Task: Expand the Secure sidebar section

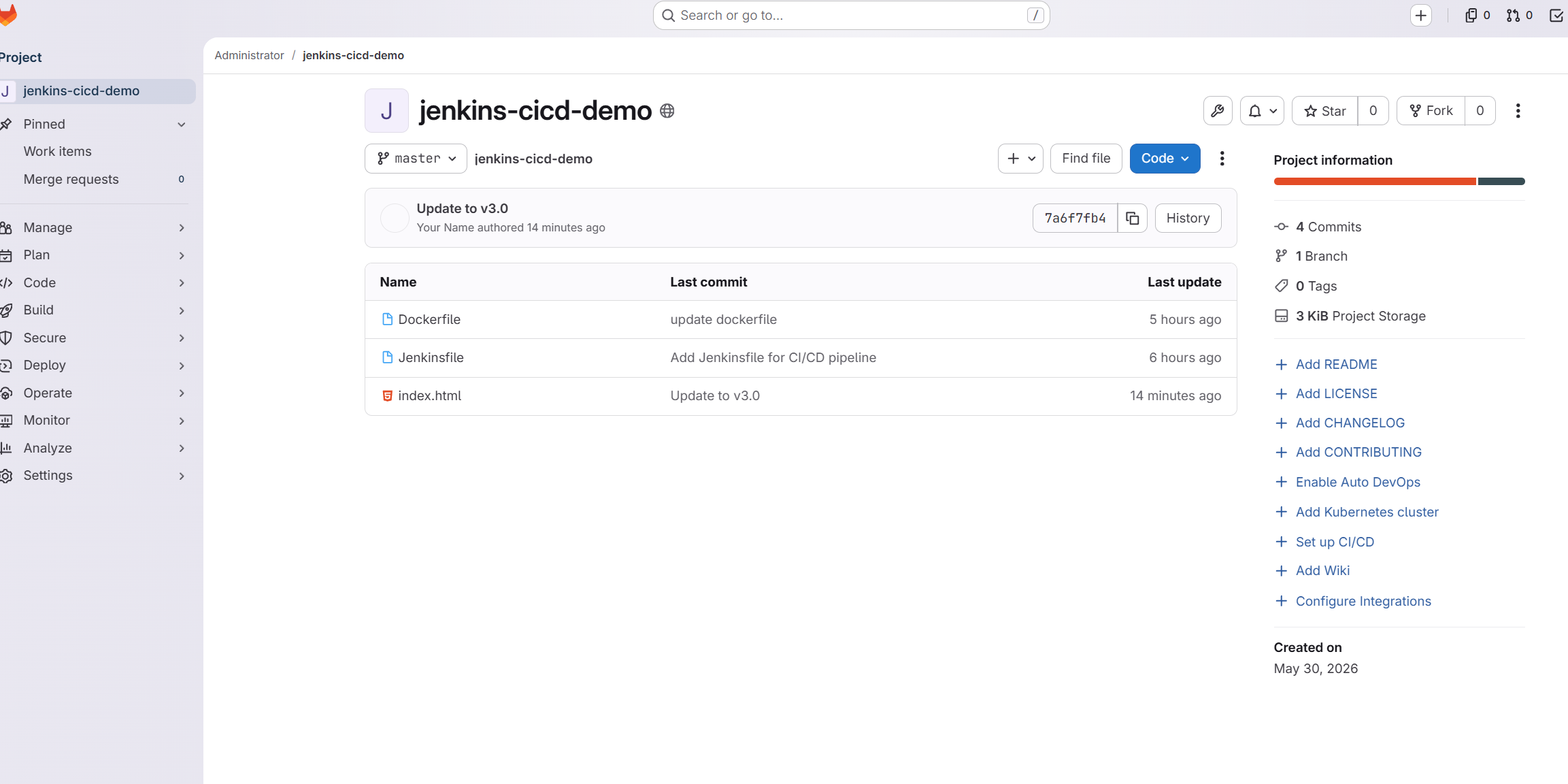Action: [94, 338]
